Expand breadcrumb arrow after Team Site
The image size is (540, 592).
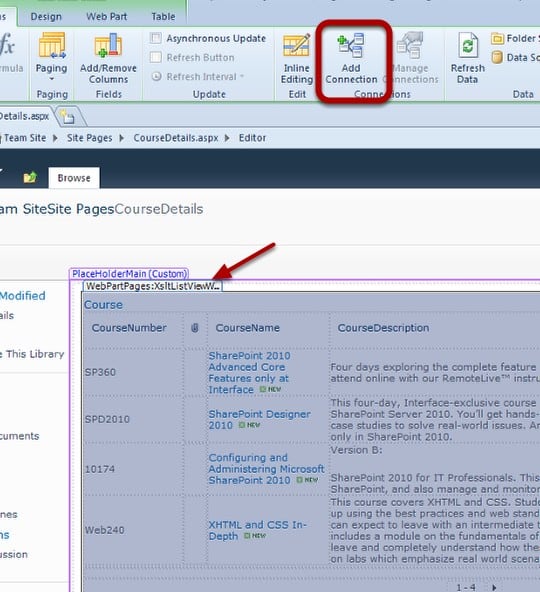coord(55,138)
